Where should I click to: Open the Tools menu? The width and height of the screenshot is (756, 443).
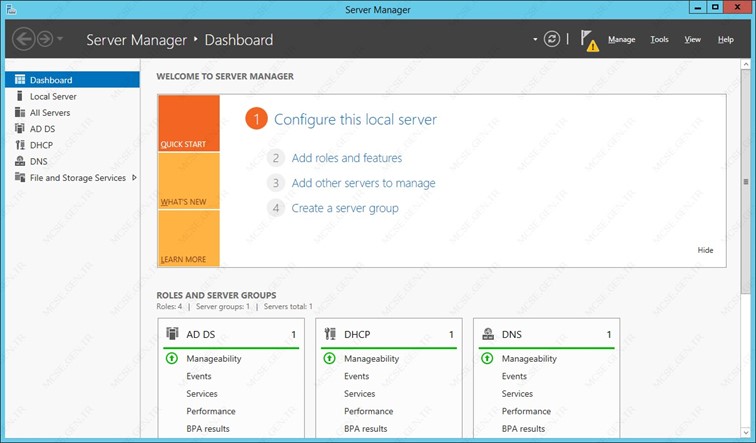pos(659,40)
